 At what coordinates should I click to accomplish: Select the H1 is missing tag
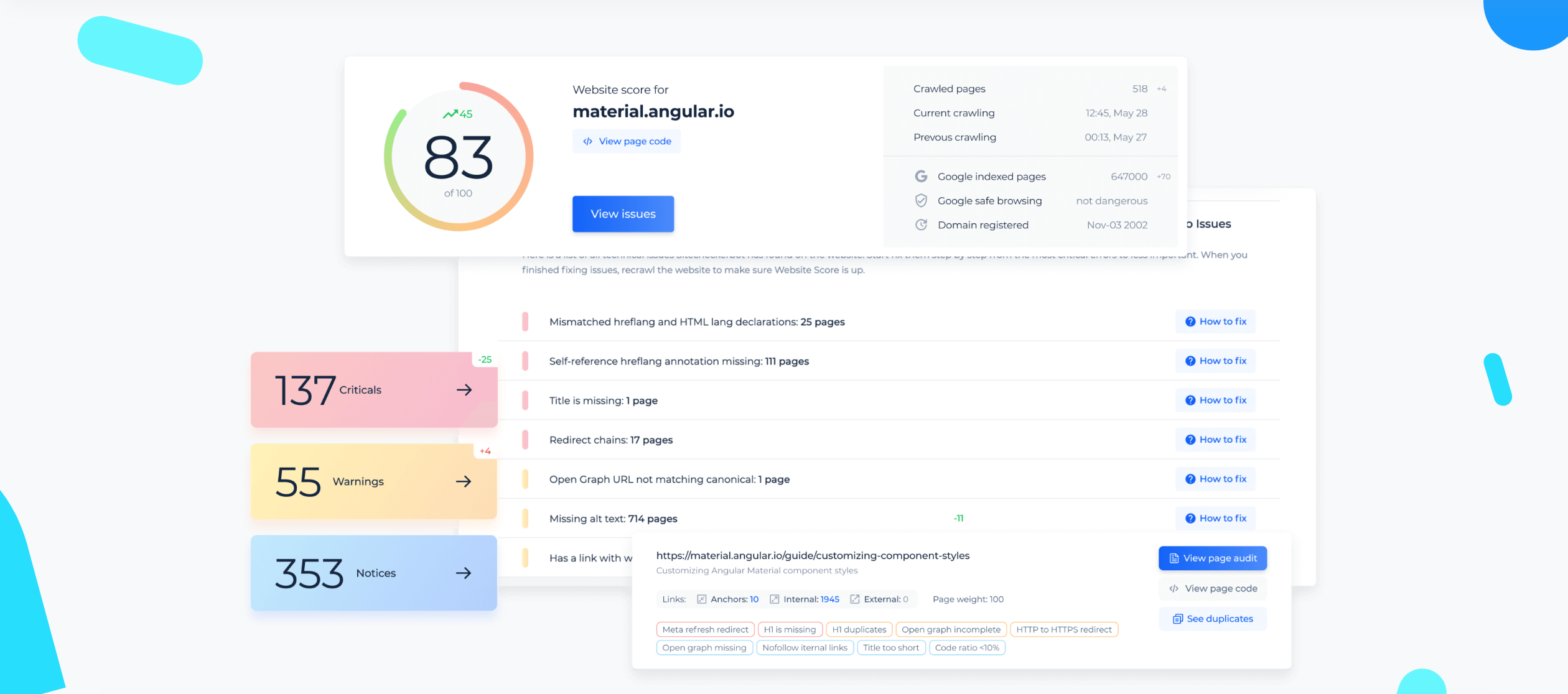pyautogui.click(x=790, y=629)
